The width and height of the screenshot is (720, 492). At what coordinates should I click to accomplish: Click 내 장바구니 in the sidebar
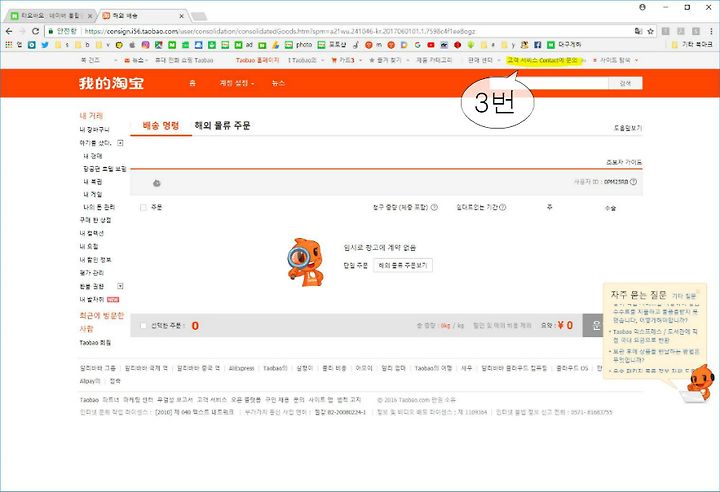pos(95,130)
